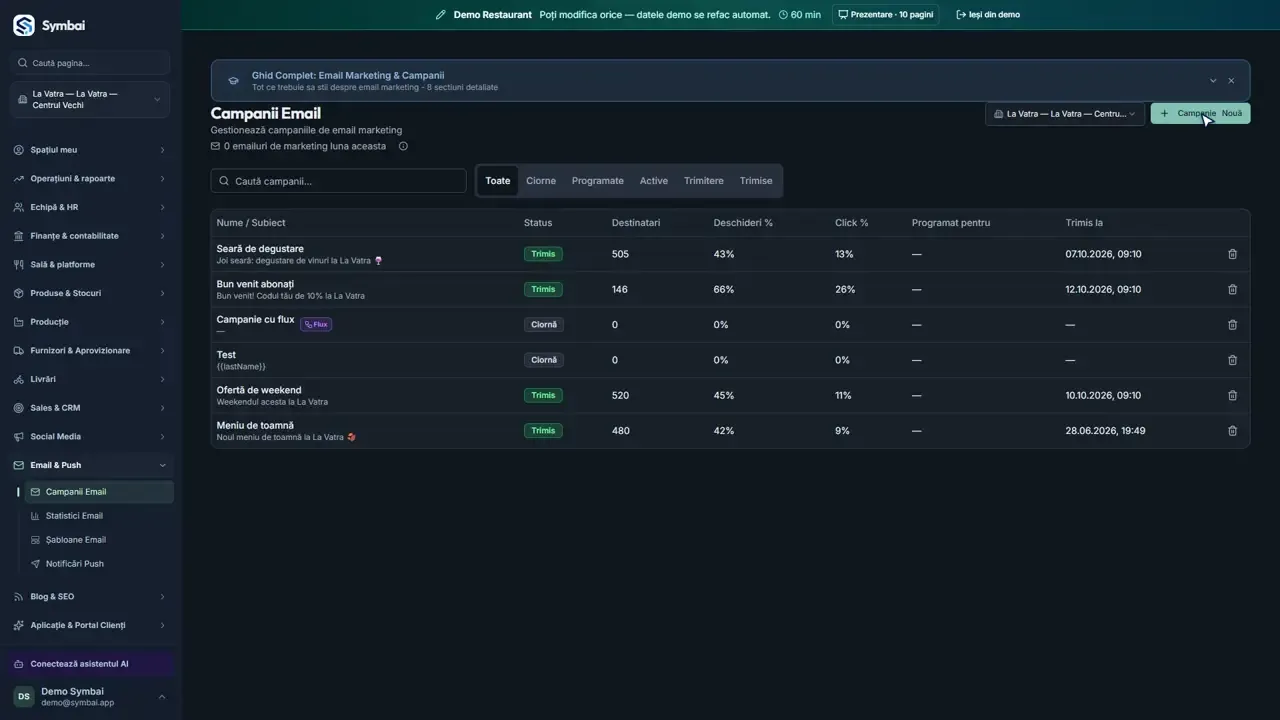Focus the Caută campanii search field
Viewport: 1280px width, 720px height.
coord(338,181)
